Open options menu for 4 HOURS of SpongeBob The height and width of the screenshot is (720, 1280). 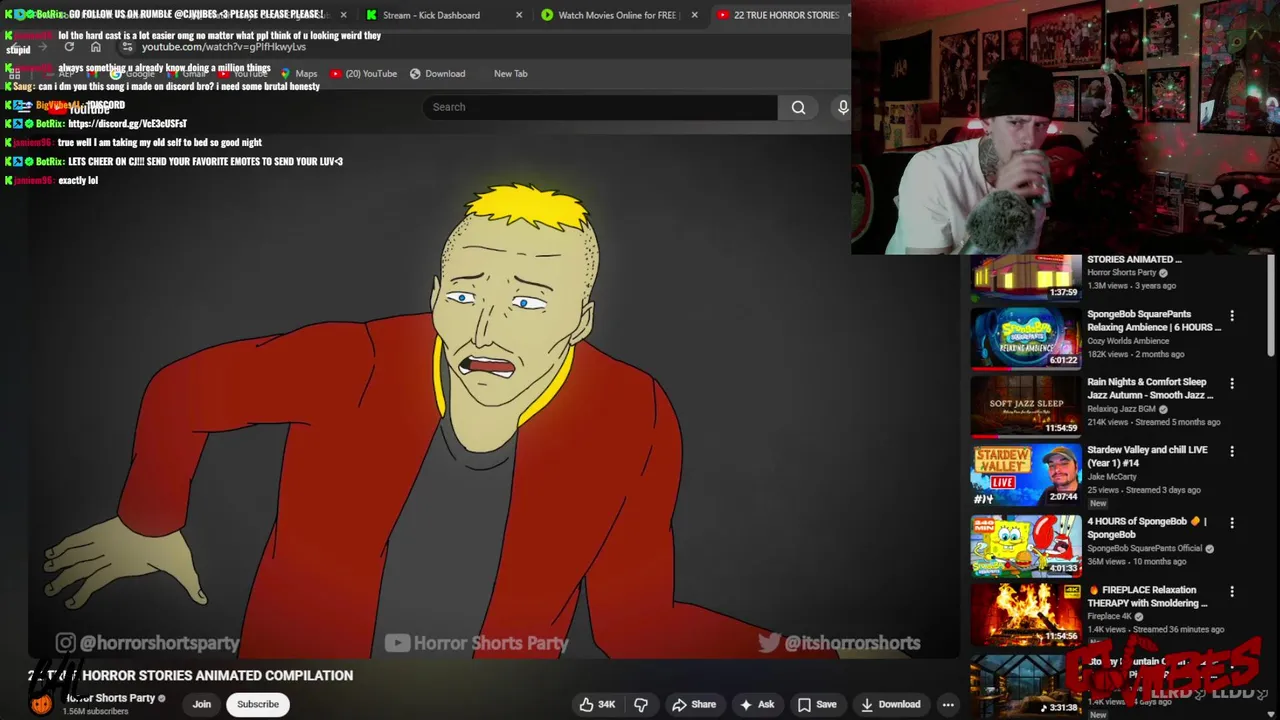[x=1232, y=523]
